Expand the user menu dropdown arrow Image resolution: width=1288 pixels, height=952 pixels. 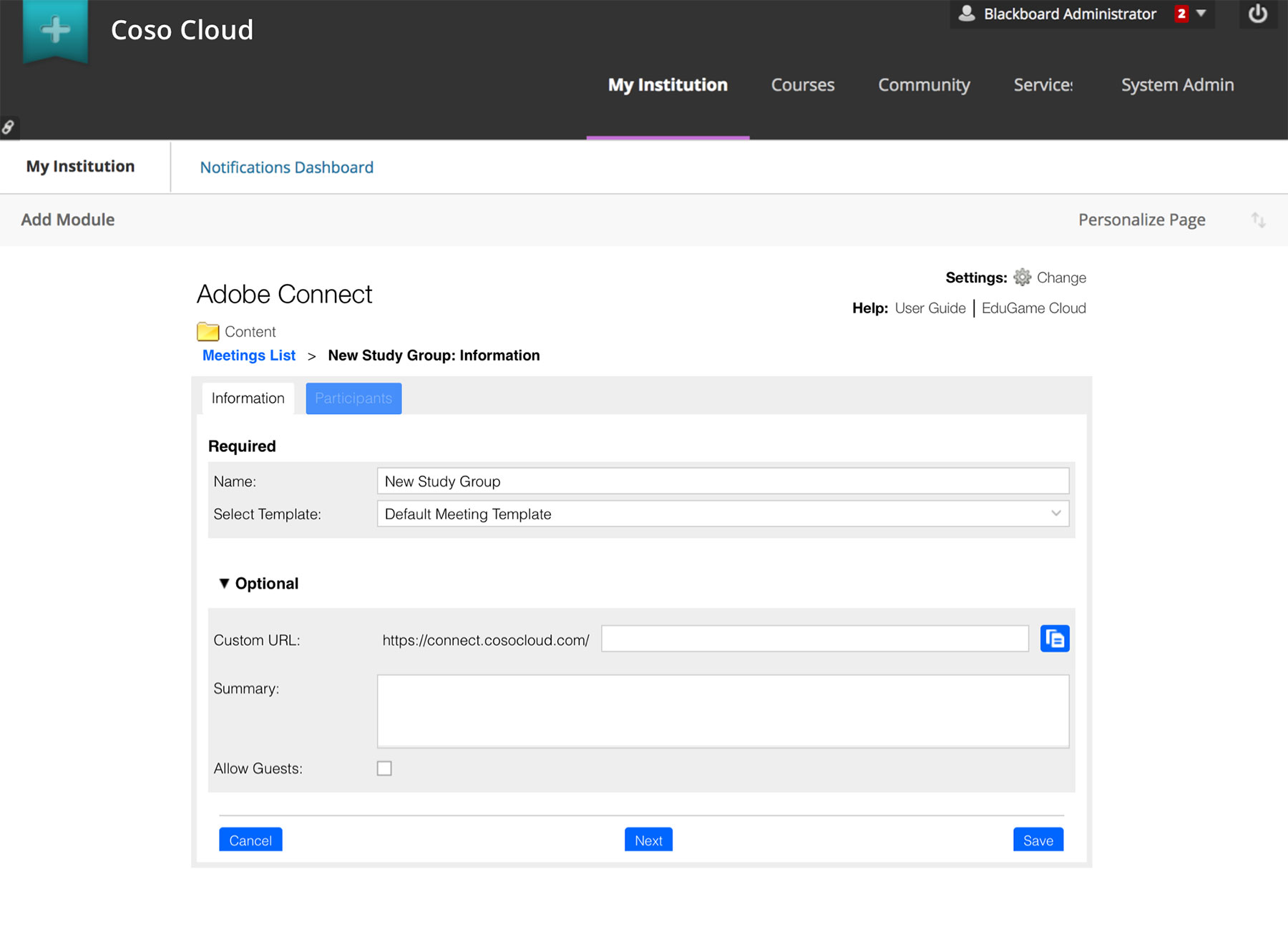tap(1201, 14)
